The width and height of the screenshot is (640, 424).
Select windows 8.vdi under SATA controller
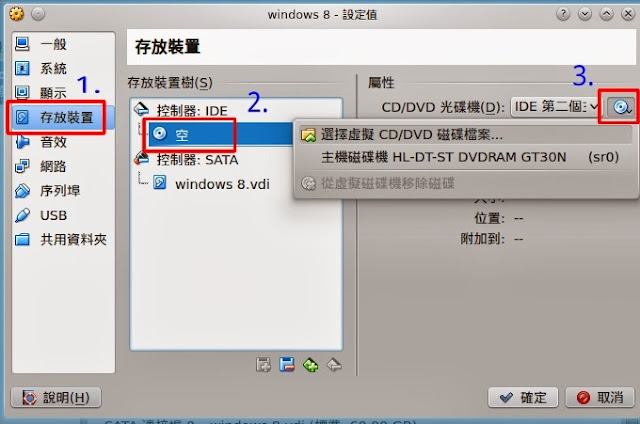pyautogui.click(x=222, y=184)
